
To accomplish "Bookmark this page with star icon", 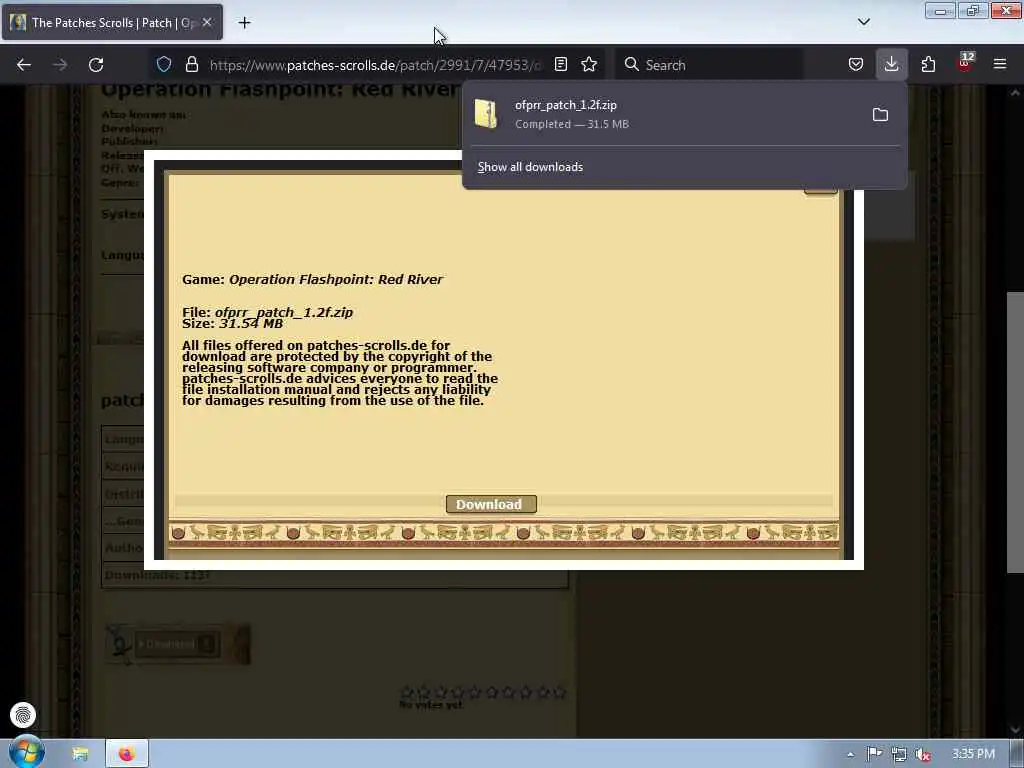I will (589, 64).
